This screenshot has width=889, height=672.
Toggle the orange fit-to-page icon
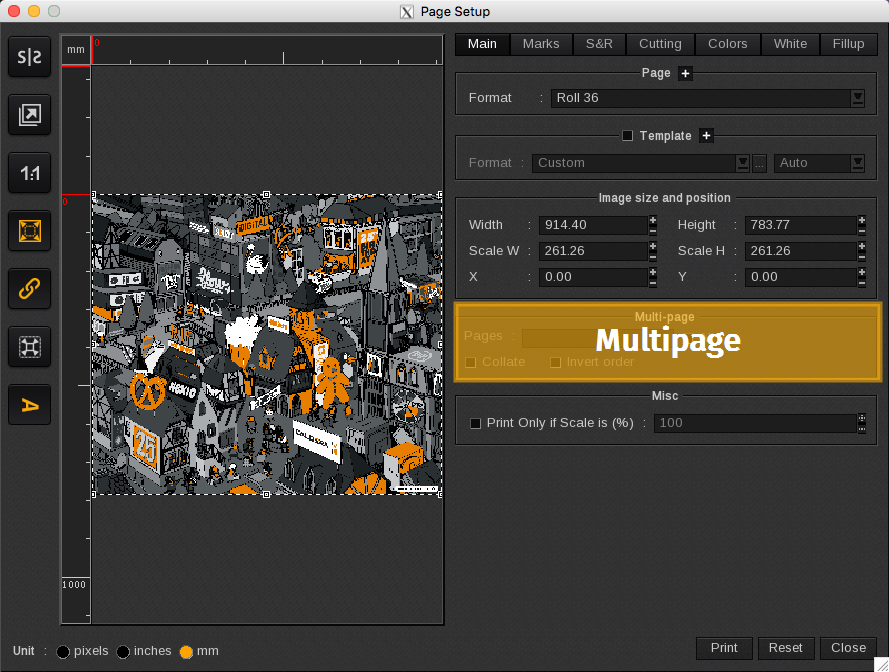point(30,231)
